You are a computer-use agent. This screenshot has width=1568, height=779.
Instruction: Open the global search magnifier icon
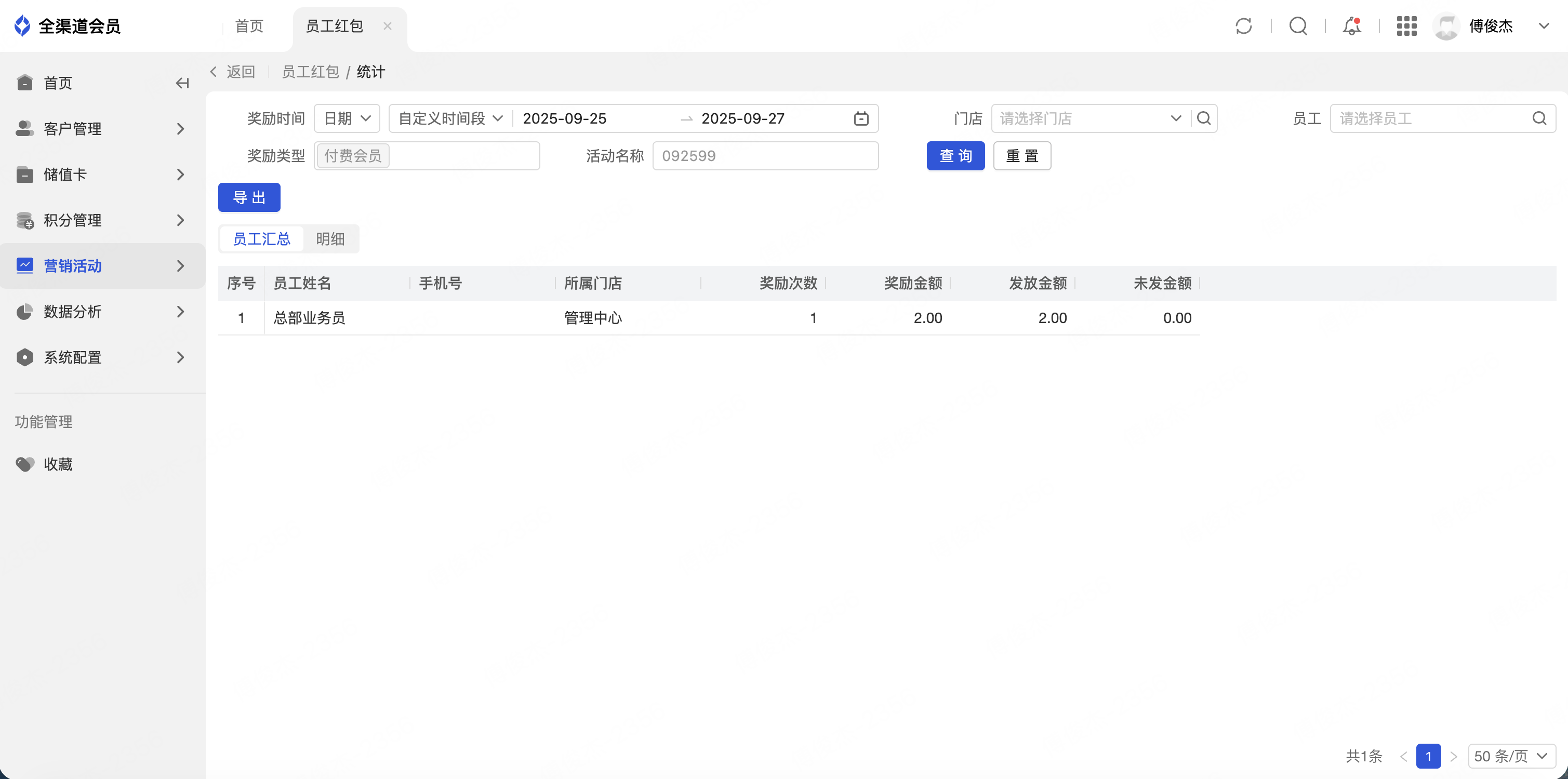(1298, 26)
